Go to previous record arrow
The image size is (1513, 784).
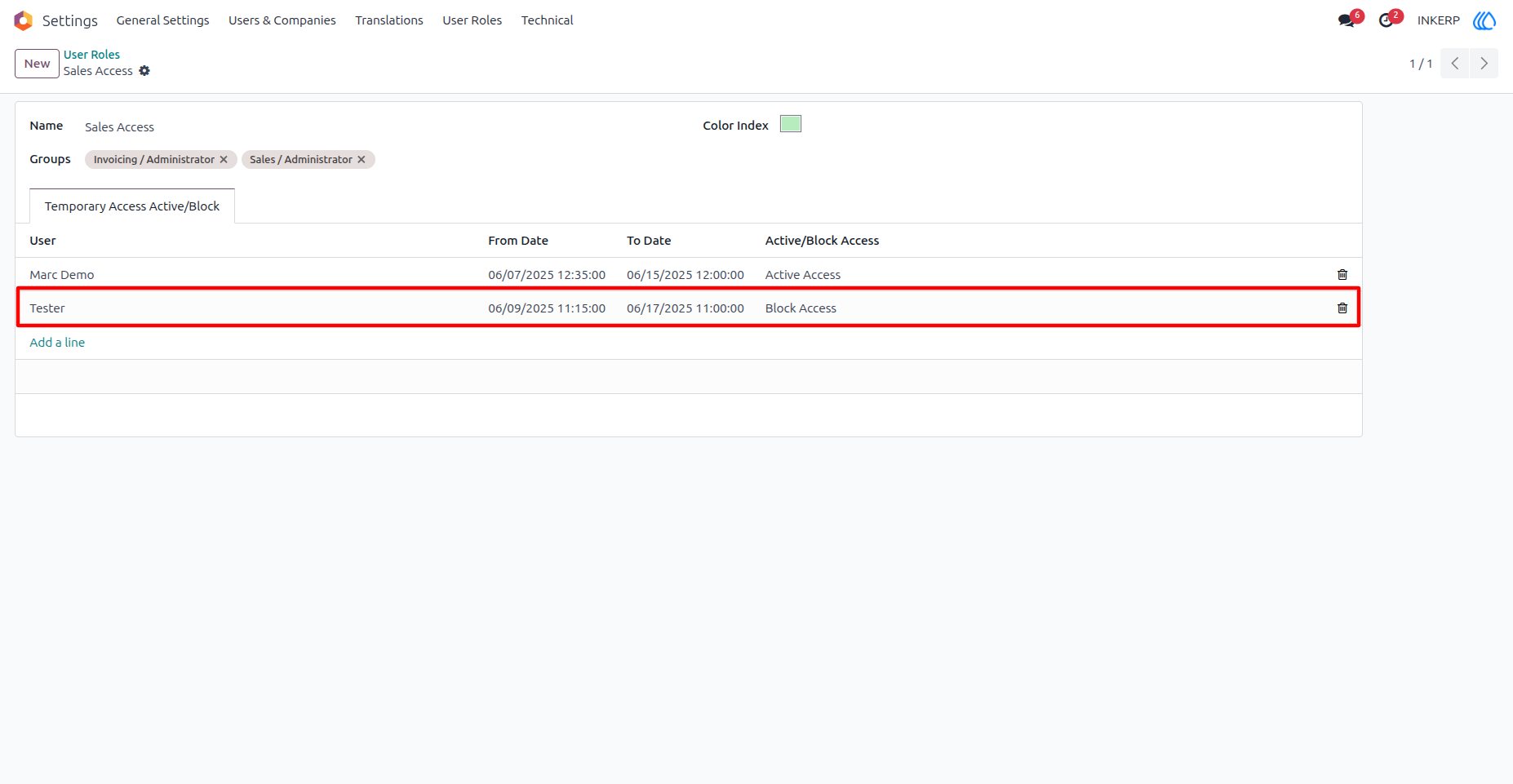point(1455,64)
